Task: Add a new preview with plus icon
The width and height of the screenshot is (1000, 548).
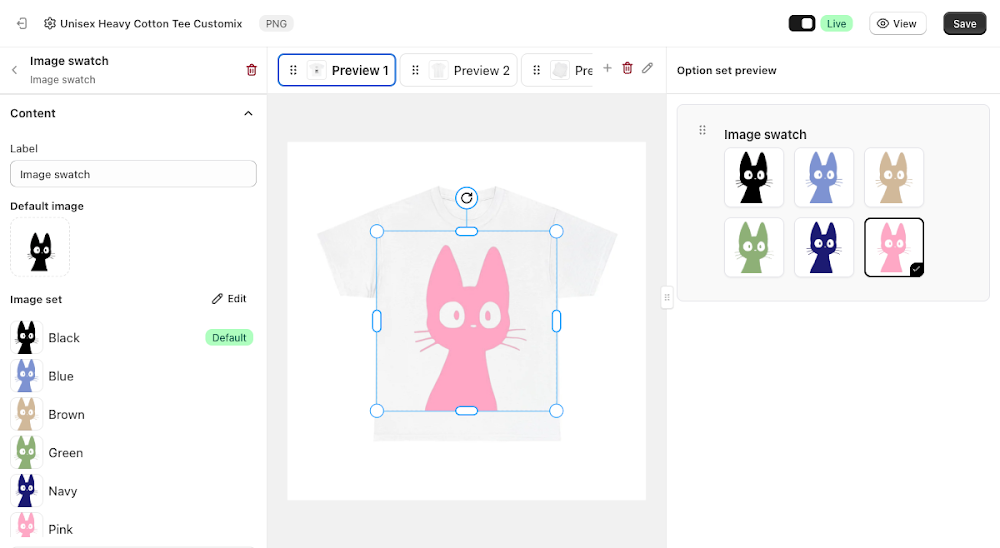Action: tap(607, 68)
